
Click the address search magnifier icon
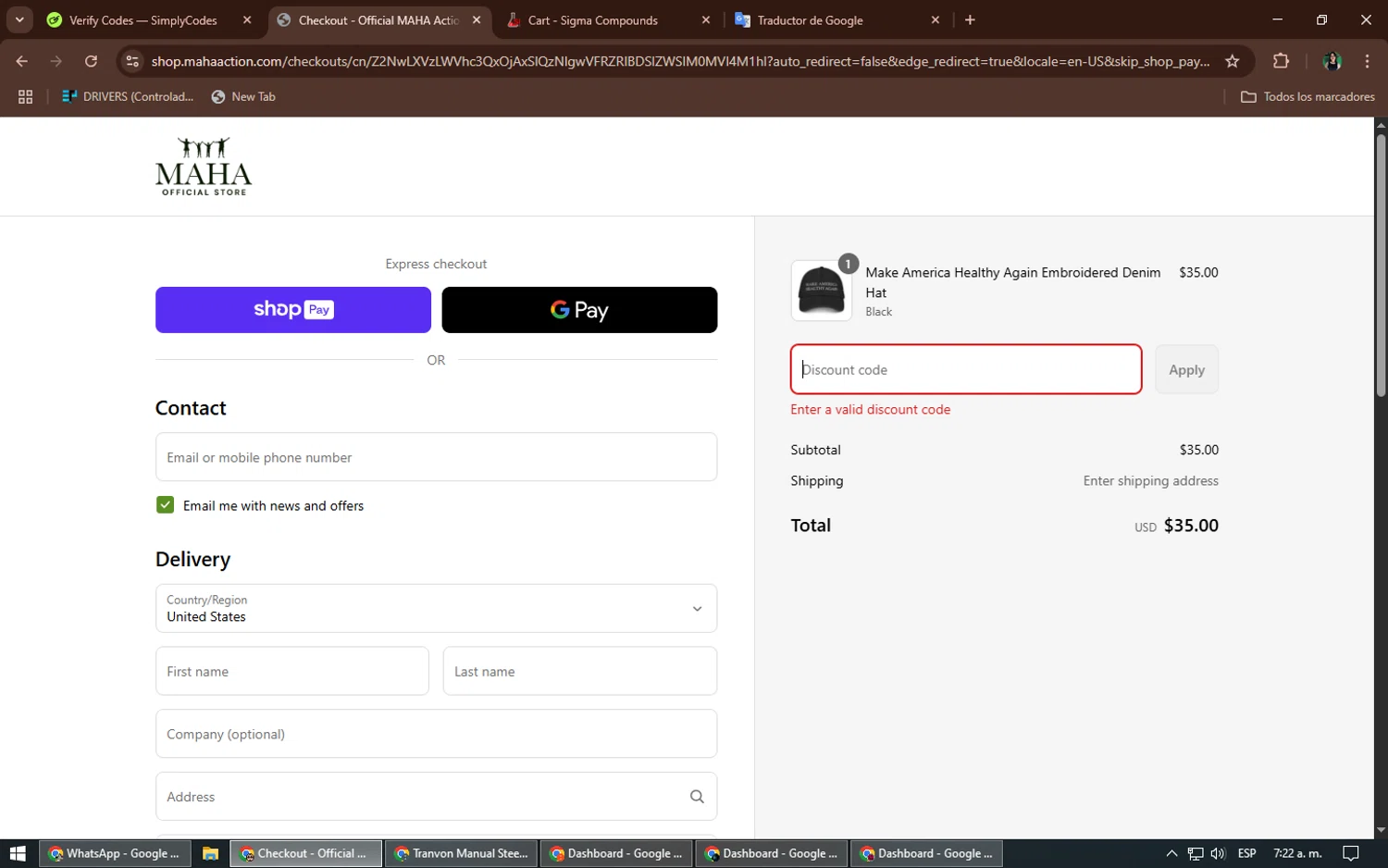point(697,797)
